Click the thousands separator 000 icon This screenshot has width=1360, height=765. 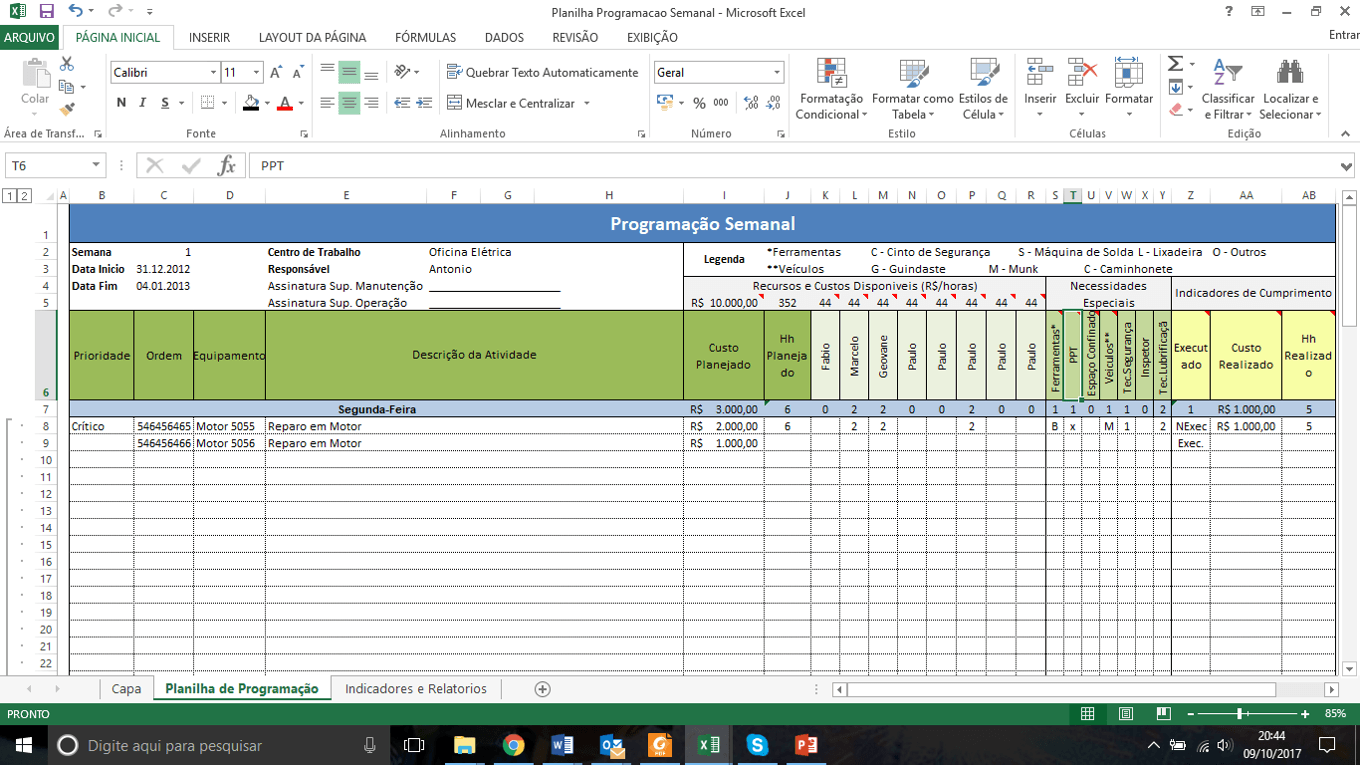(x=721, y=103)
